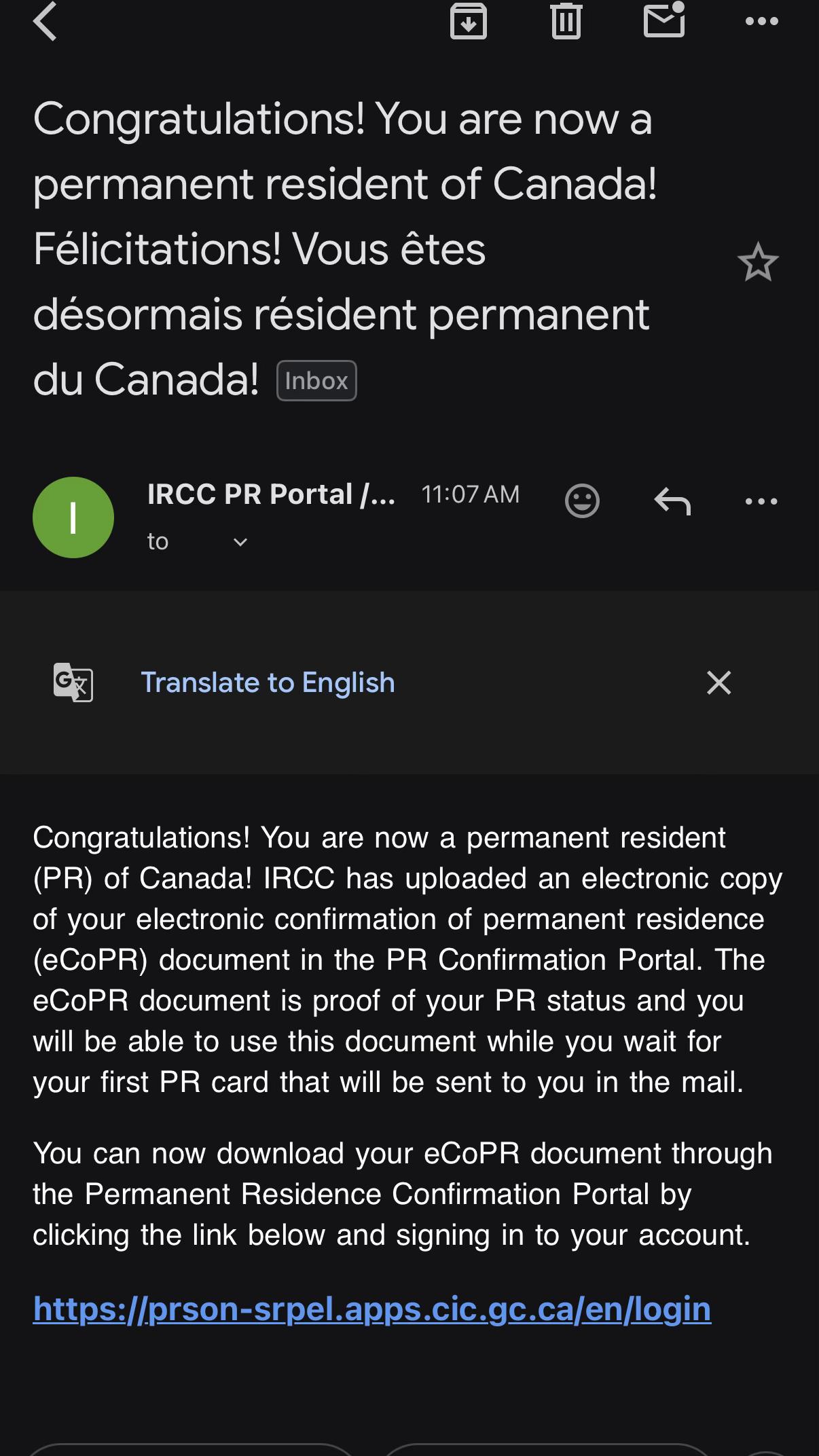Star this IRCC email
Image resolution: width=819 pixels, height=1456 pixels.
pyautogui.click(x=758, y=262)
